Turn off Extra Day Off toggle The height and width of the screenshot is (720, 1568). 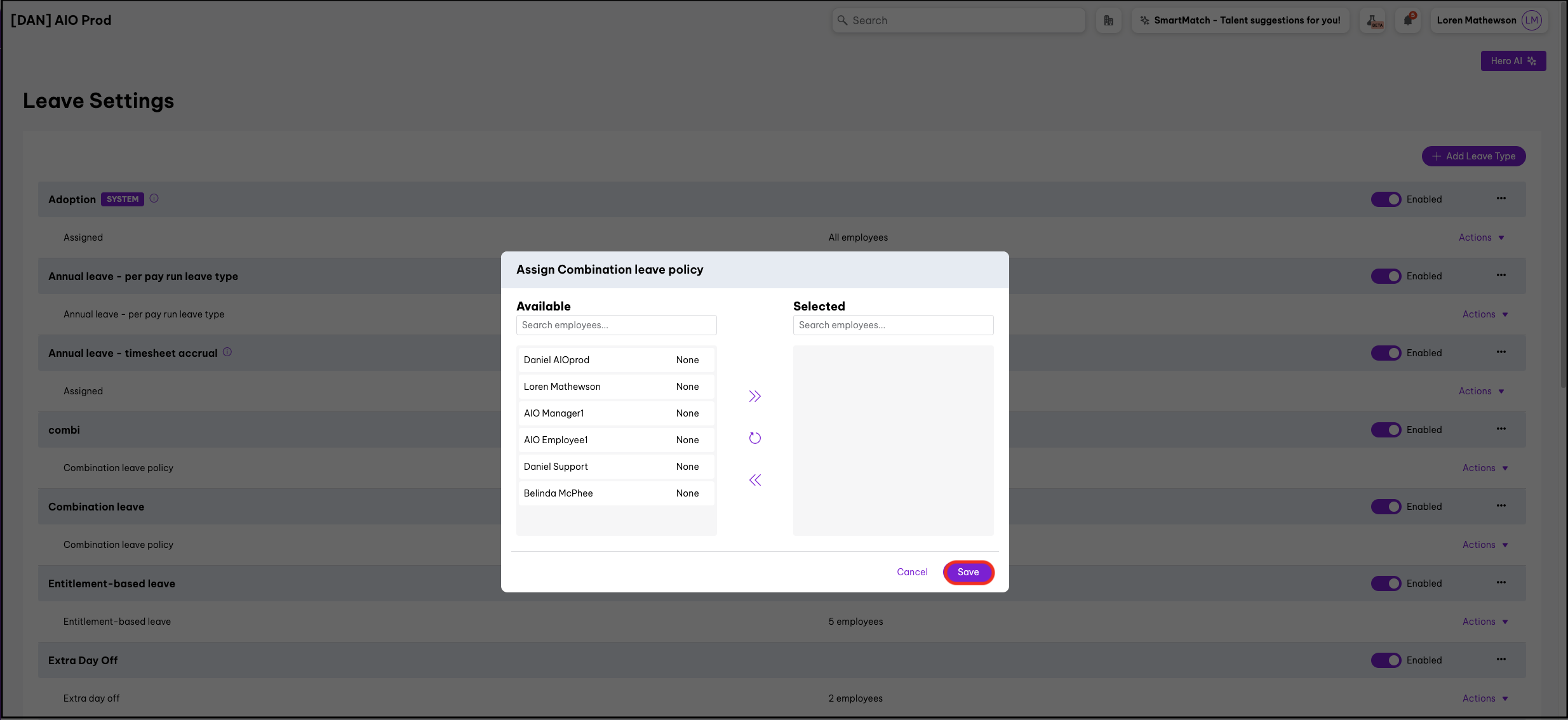[1386, 660]
